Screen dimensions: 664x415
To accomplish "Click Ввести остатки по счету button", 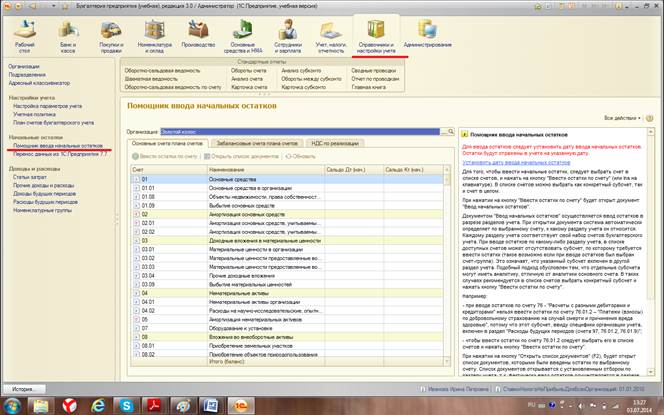I will pos(166,158).
